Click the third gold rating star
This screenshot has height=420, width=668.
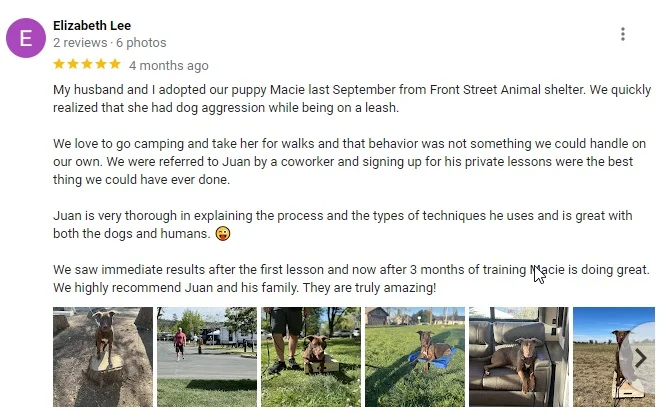point(87,64)
